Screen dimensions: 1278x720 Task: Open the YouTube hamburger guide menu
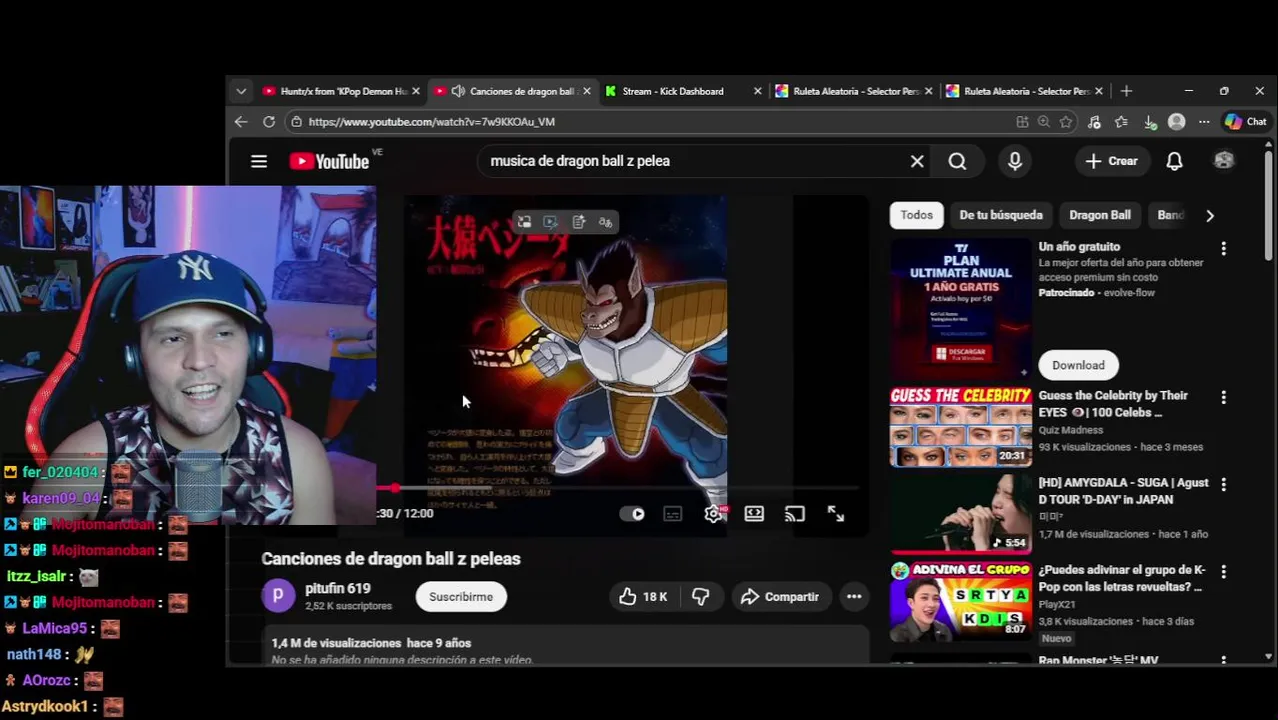tap(259, 161)
